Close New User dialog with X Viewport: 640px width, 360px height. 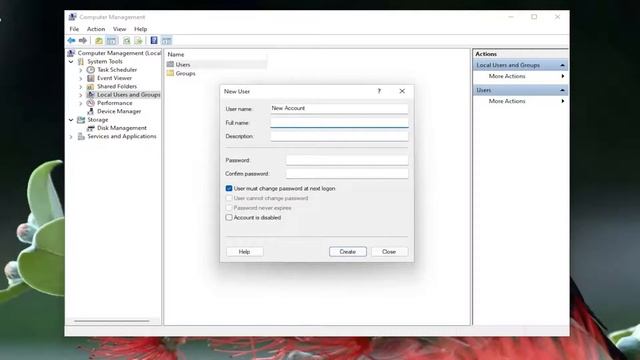[402, 91]
